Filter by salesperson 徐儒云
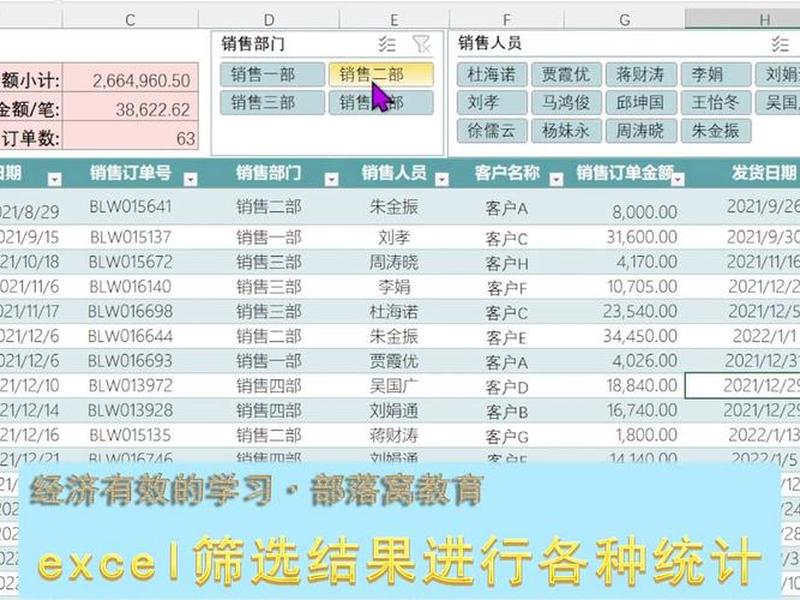This screenshot has width=800, height=600. (492, 131)
